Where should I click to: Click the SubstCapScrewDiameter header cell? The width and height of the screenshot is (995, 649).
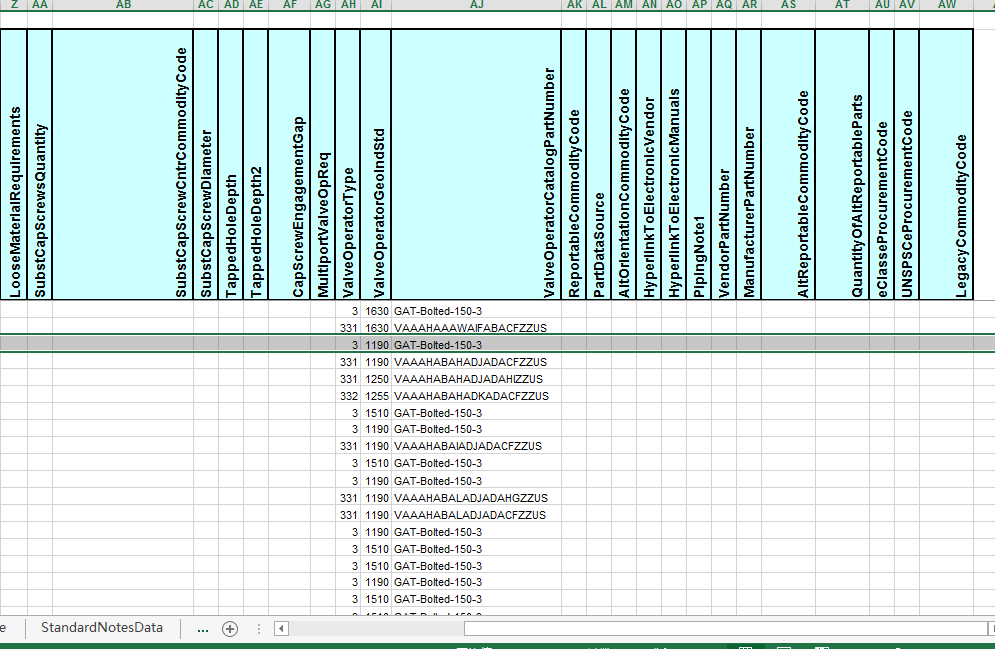pos(206,164)
